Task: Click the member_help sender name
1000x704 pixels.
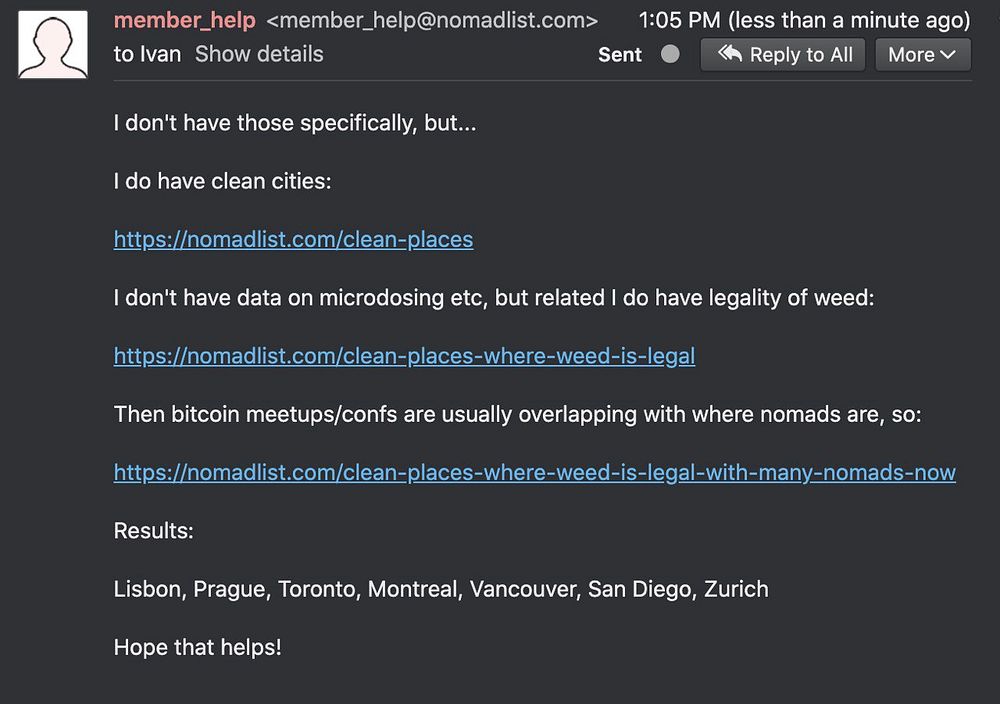Action: [x=184, y=20]
